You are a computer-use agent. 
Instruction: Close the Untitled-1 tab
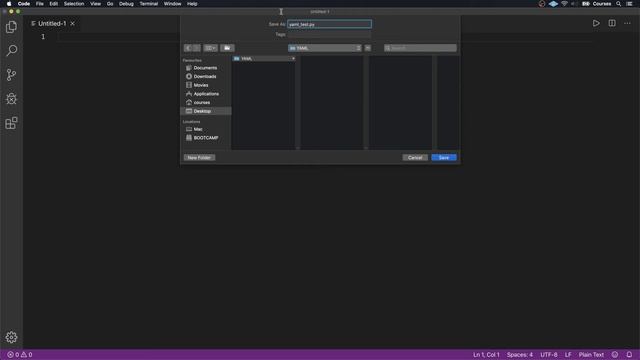(73, 24)
